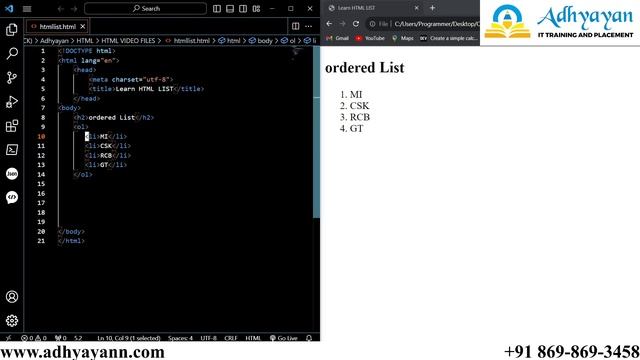Viewport: 640px width, 360px height.
Task: Select the ol symbol in breadcrumbs
Action: (288, 41)
